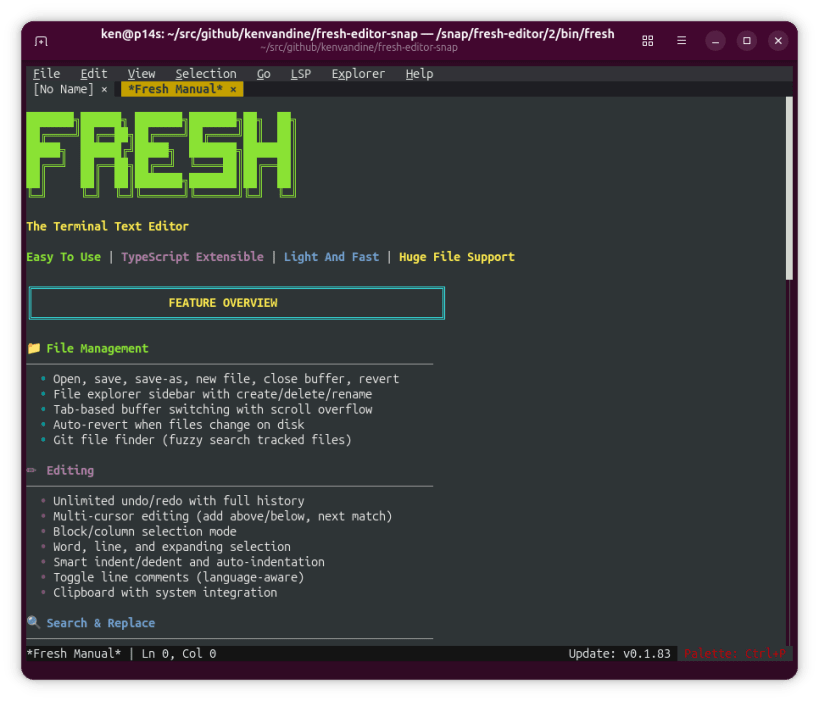819x701 pixels.
Task: Click "Auto-revert when files change on disk"
Action: (179, 425)
